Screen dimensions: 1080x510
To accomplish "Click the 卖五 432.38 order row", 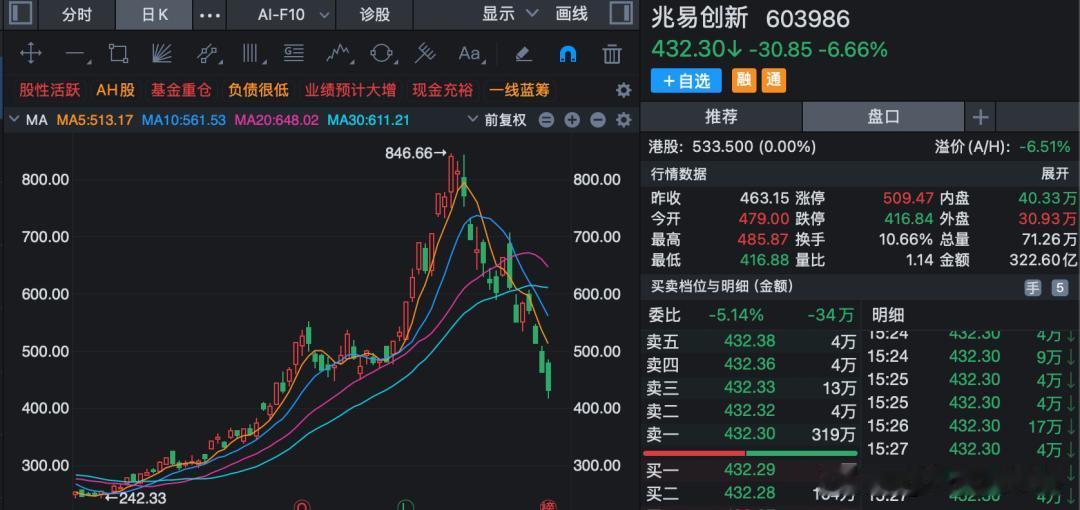I will [x=751, y=340].
